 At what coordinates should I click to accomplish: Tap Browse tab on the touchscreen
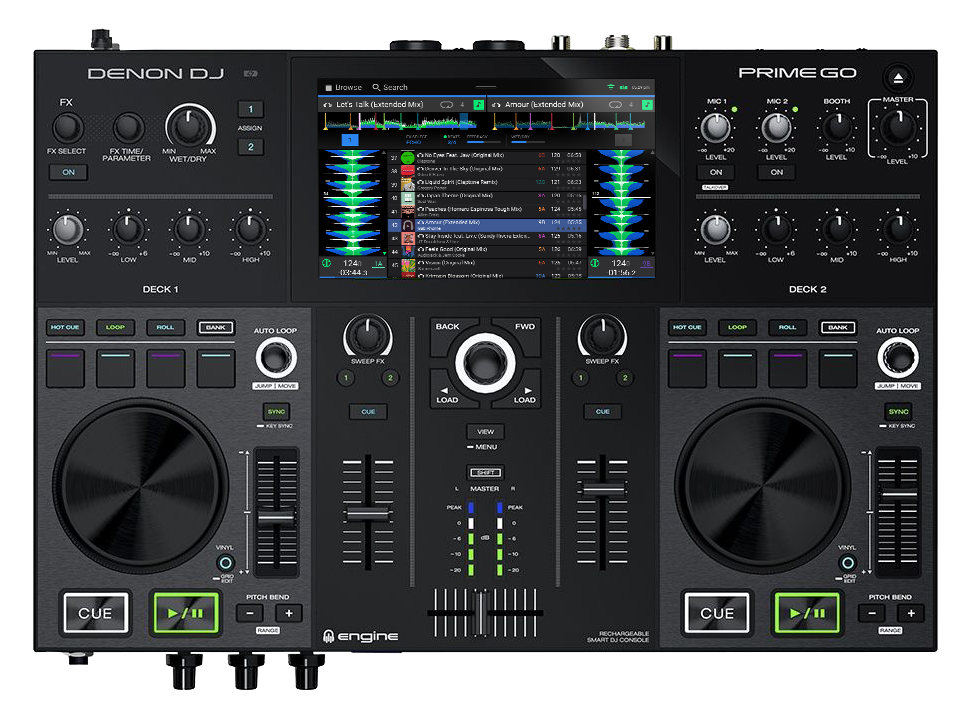tap(342, 88)
